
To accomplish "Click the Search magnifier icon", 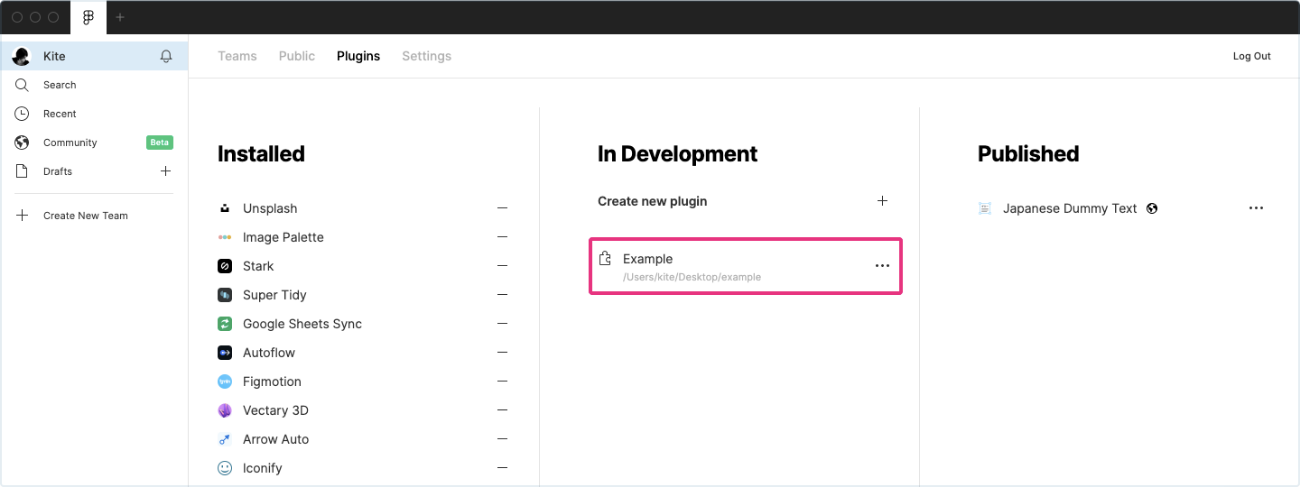I will click(x=22, y=85).
